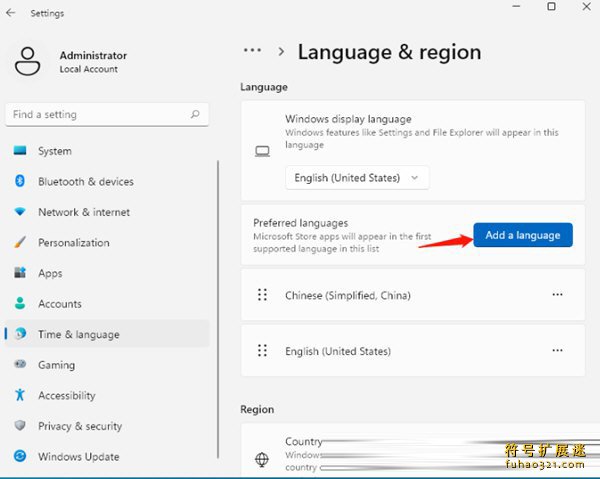The image size is (600, 479).
Task: Select Apps in the sidebar
Action: 50,273
